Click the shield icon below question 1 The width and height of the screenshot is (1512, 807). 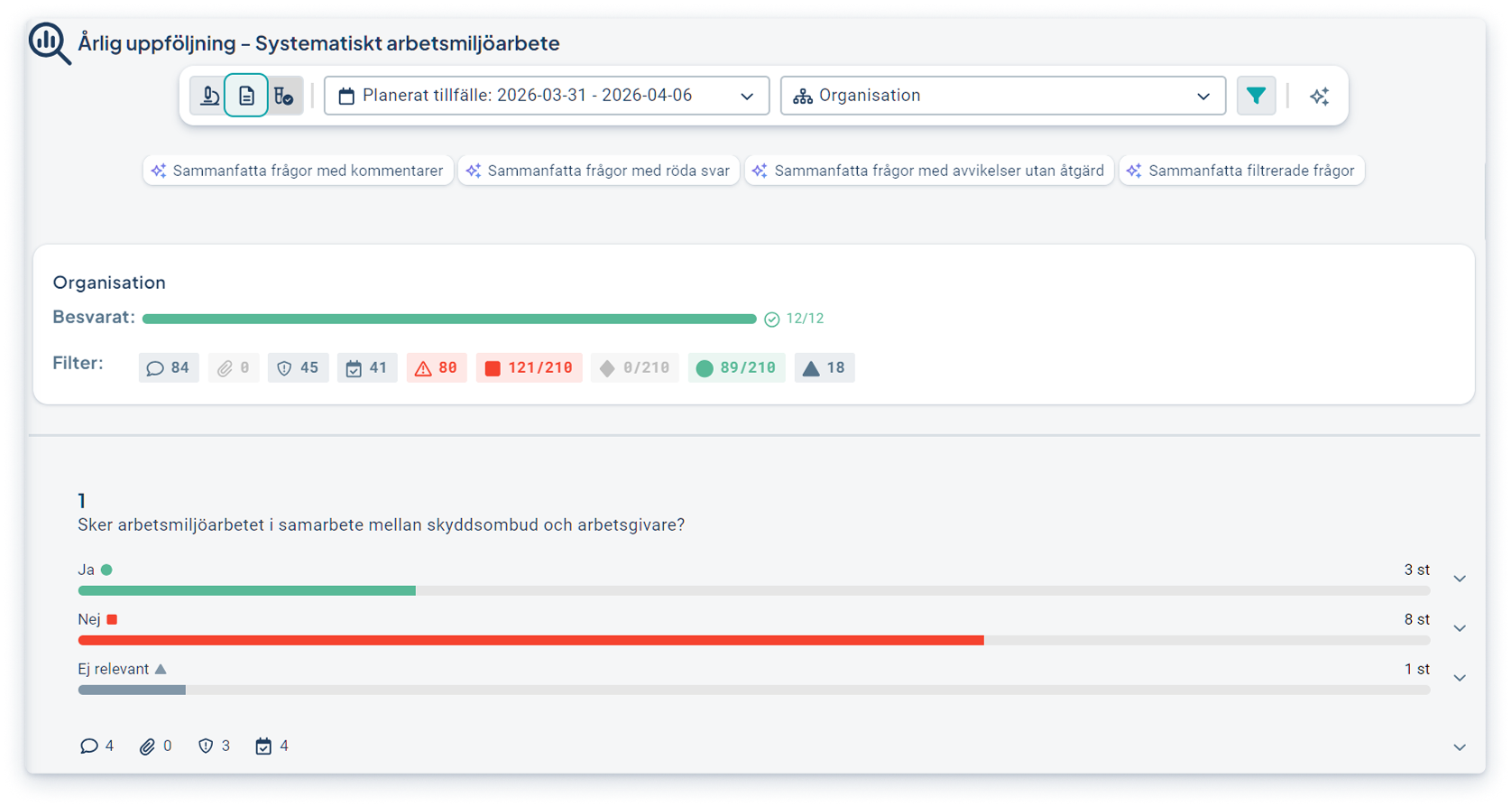[206, 746]
